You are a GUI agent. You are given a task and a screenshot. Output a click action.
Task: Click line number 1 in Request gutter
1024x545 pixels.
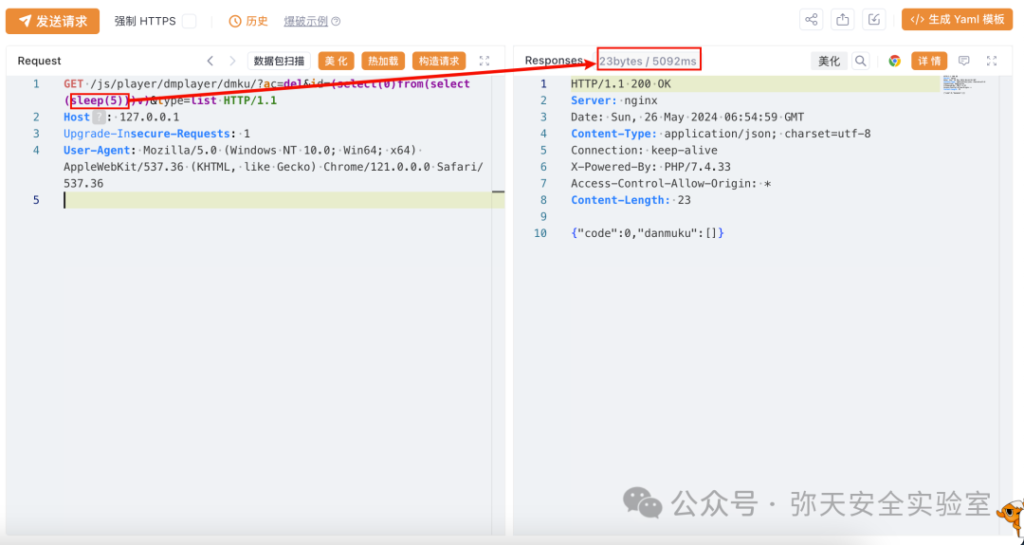click(36, 84)
